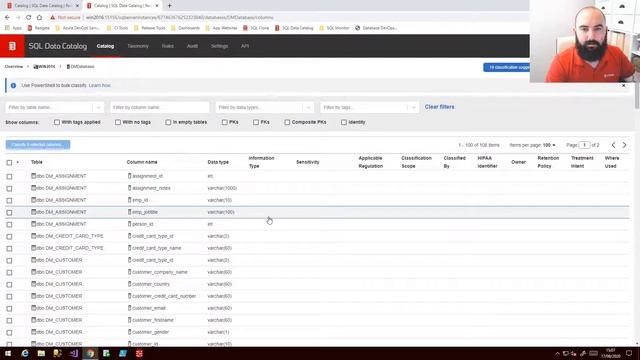This screenshot has height=360, width=640.
Task: Sort by the Column name header
Action: pyautogui.click(x=142, y=162)
